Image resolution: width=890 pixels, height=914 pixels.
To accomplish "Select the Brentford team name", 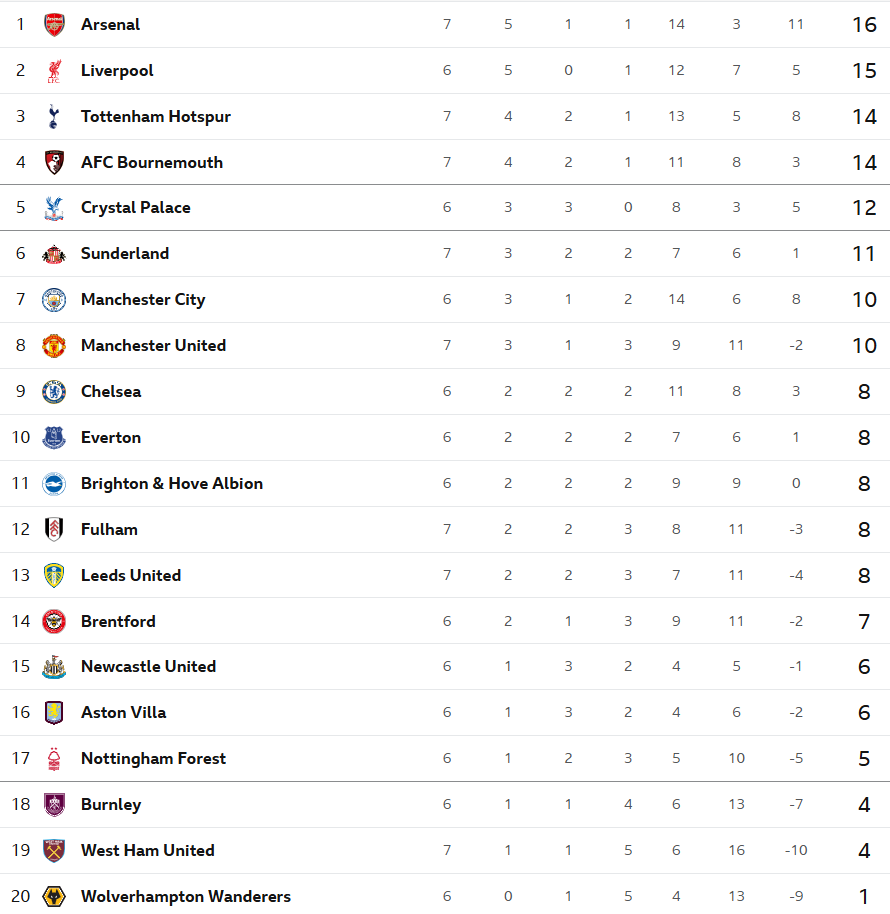I will [x=118, y=622].
